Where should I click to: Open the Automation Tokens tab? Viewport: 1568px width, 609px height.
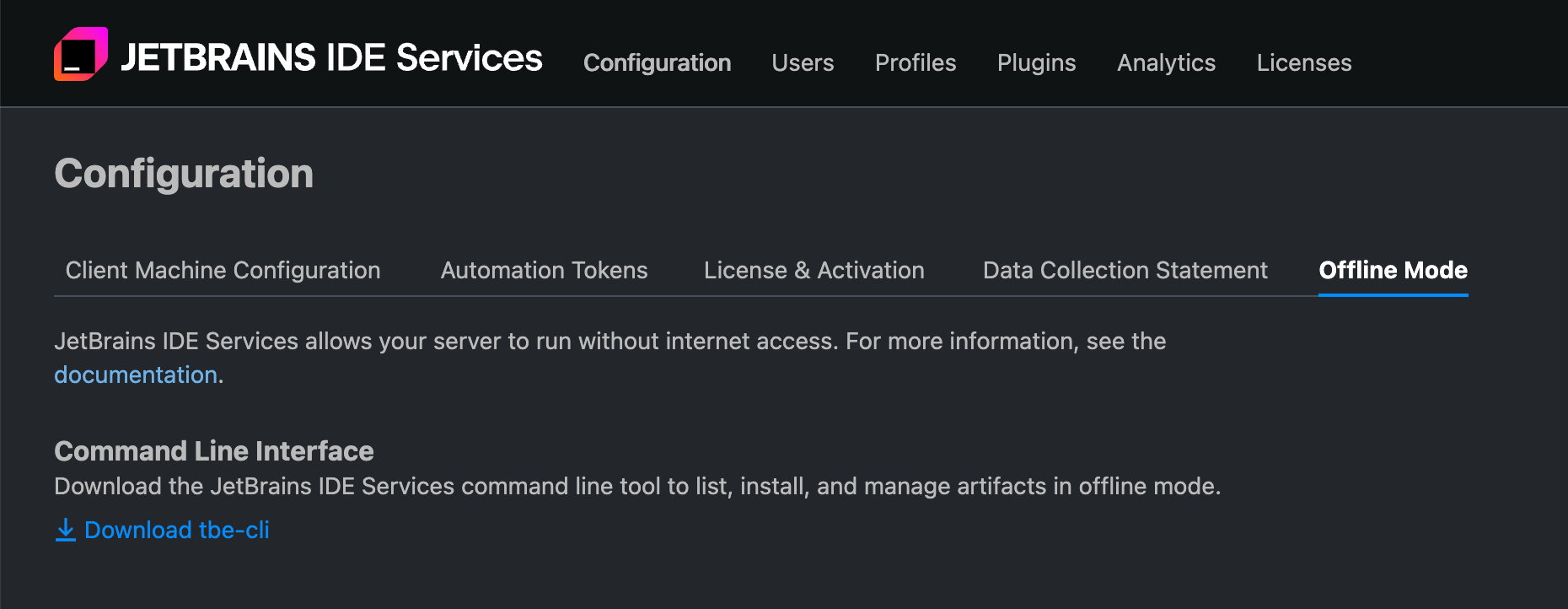click(544, 270)
